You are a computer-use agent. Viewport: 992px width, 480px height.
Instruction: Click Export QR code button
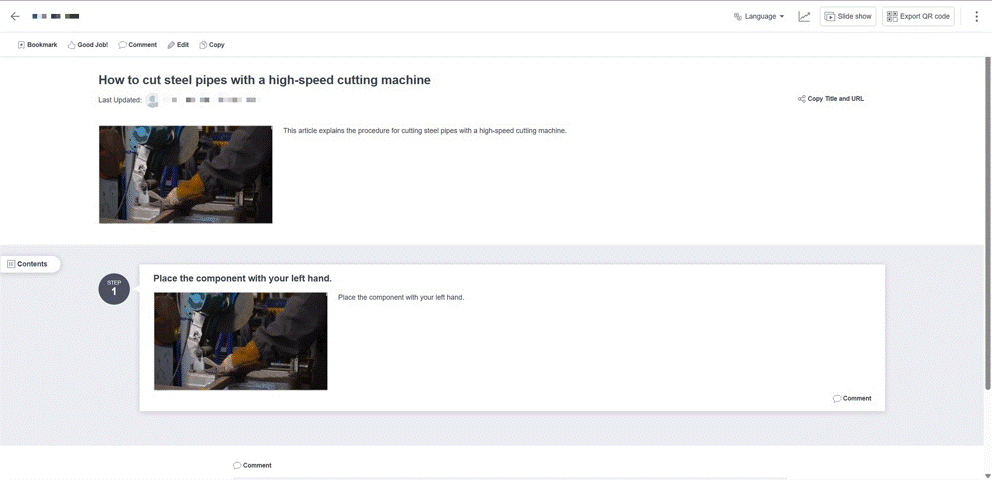(x=918, y=16)
